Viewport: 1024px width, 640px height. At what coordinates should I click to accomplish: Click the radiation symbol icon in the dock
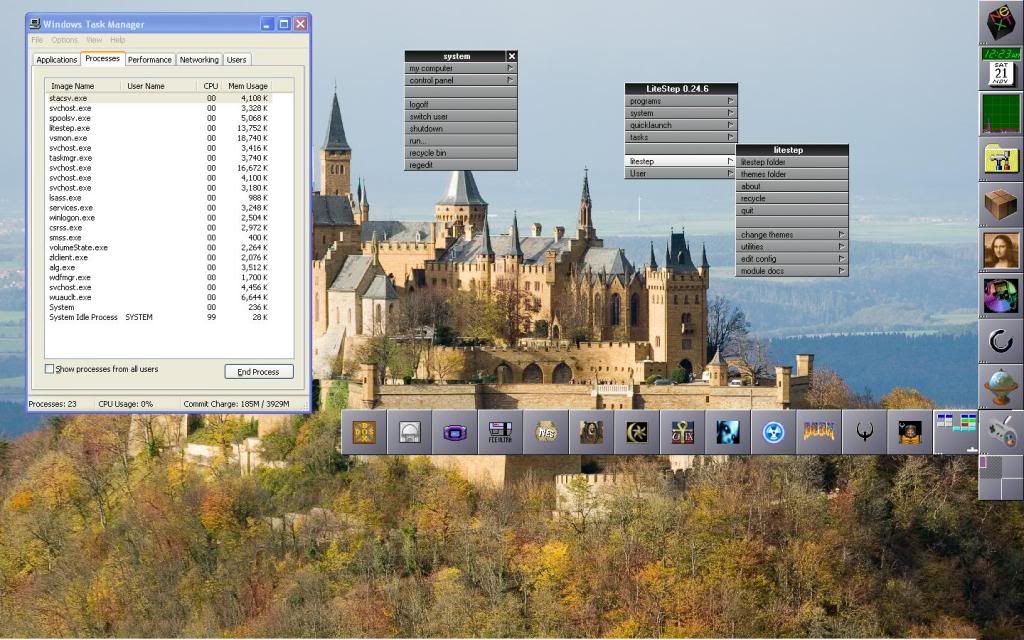(x=773, y=432)
